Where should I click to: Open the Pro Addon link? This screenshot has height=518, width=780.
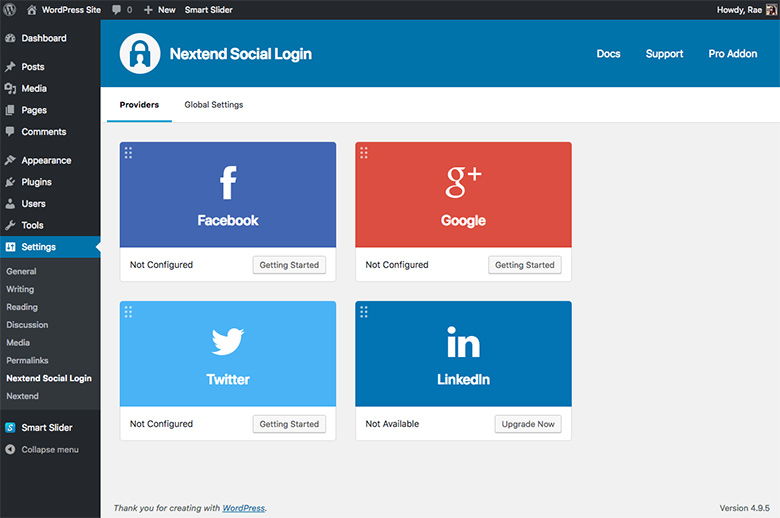[732, 54]
